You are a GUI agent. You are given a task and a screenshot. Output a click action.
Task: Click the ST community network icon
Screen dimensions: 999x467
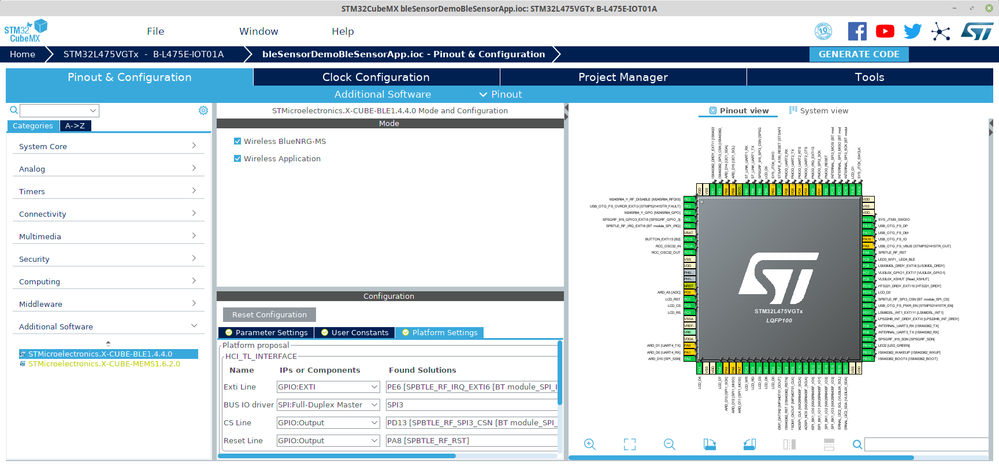coord(940,31)
